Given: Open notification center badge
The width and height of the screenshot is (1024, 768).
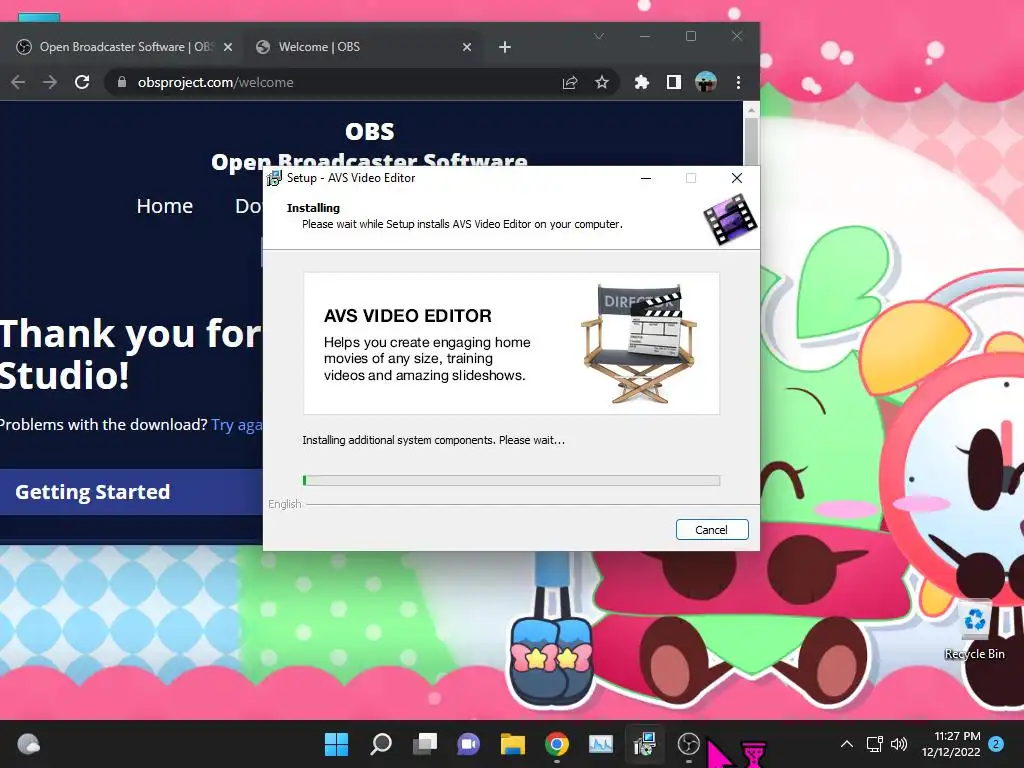Looking at the screenshot, I should (x=996, y=744).
